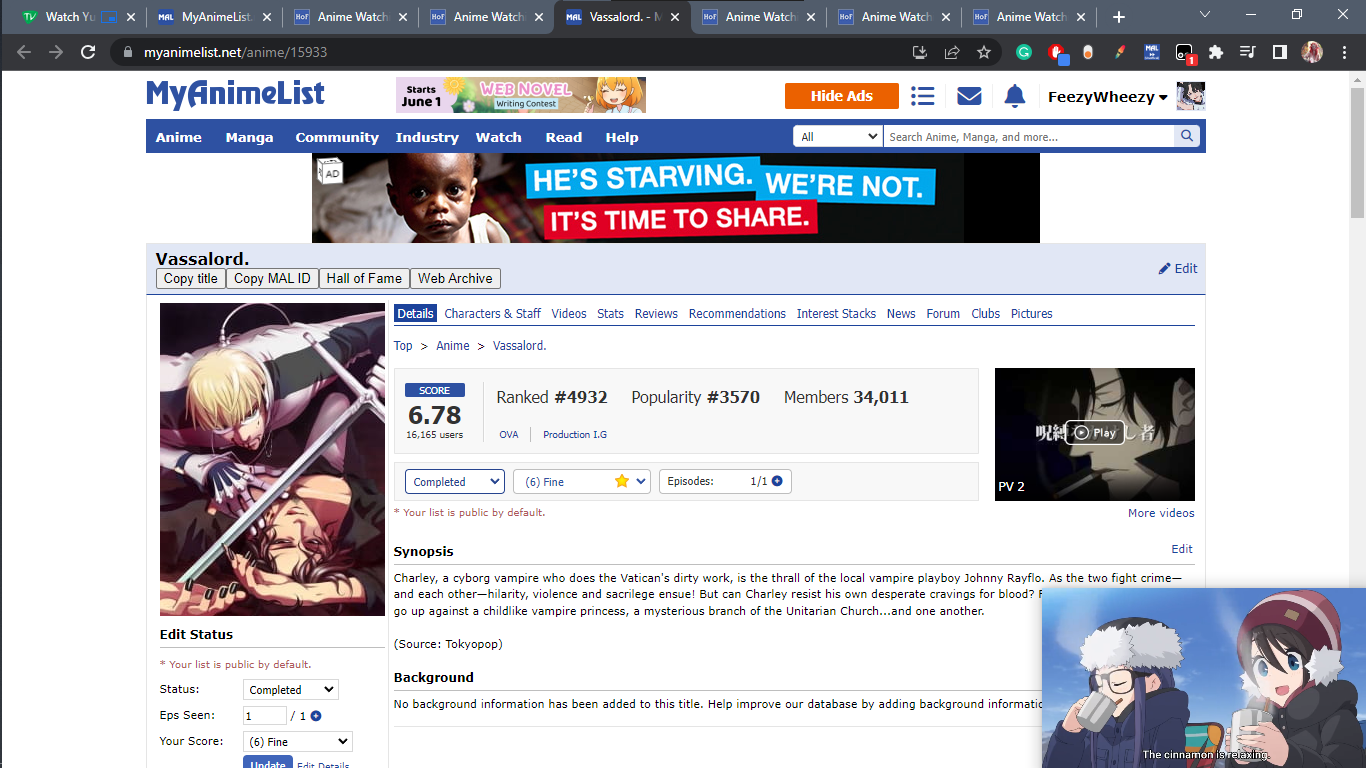
Task: Open the Chrome three-dot menu
Action: click(x=1344, y=52)
